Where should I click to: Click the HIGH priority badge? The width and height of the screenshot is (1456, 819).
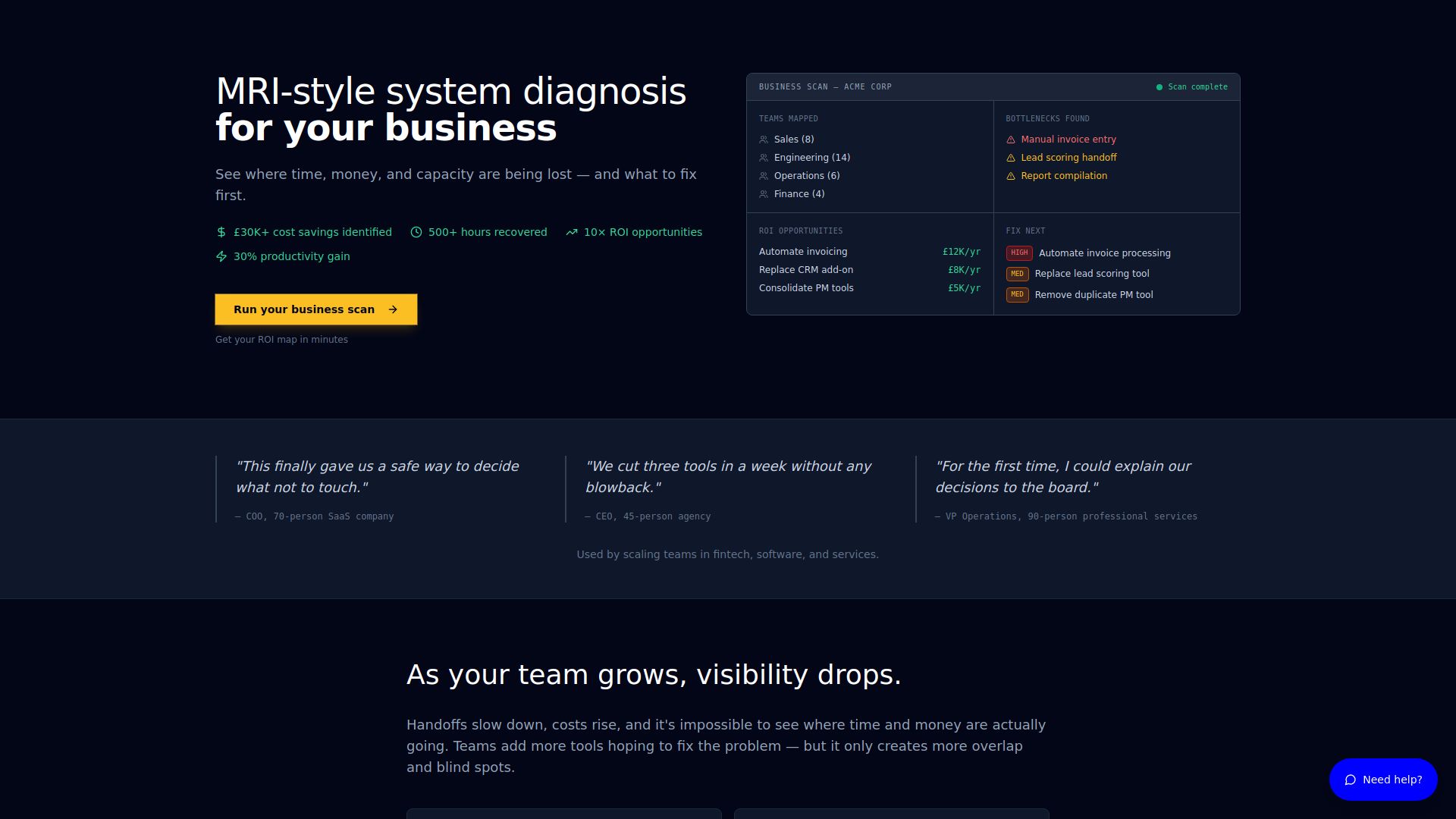click(x=1019, y=253)
